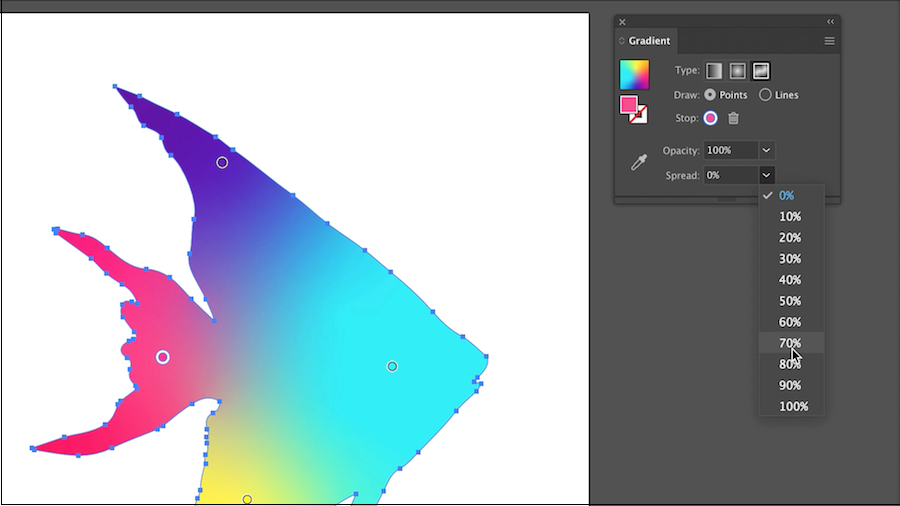Screen dimensions: 900x506
Task: Select Freeform gradient type icon
Action: tap(761, 71)
